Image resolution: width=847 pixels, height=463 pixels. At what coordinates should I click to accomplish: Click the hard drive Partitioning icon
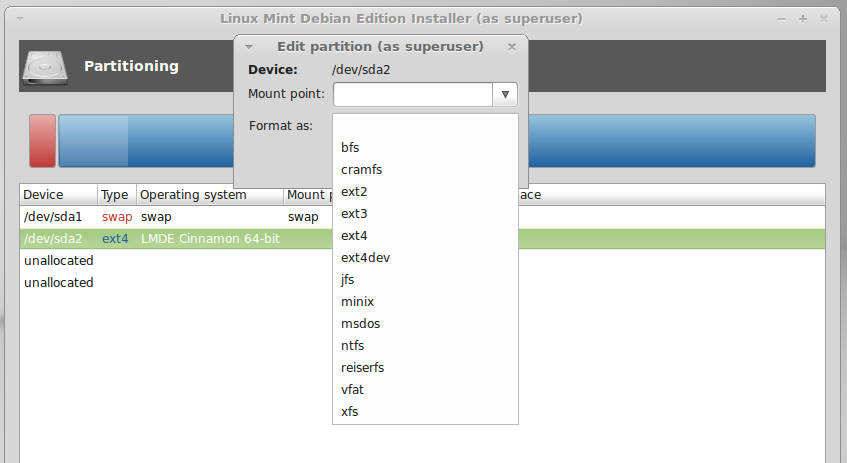(45, 68)
